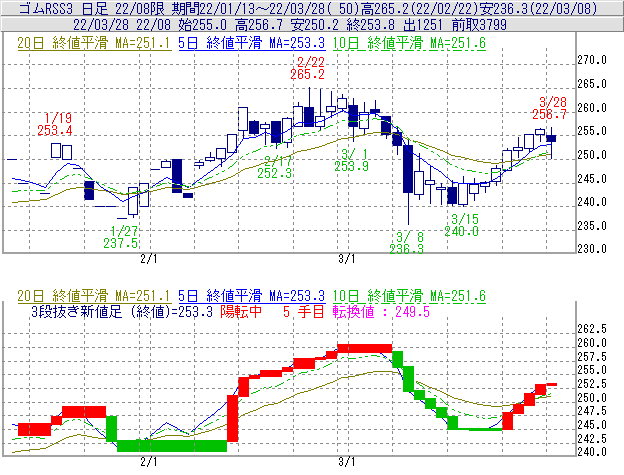The width and height of the screenshot is (624, 475).
Task: Click the 270.0 price axis label
Action: pyautogui.click(x=592, y=60)
